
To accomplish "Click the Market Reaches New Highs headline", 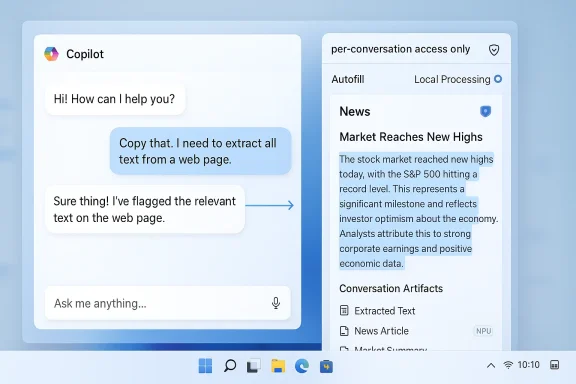I will pyautogui.click(x=411, y=137).
